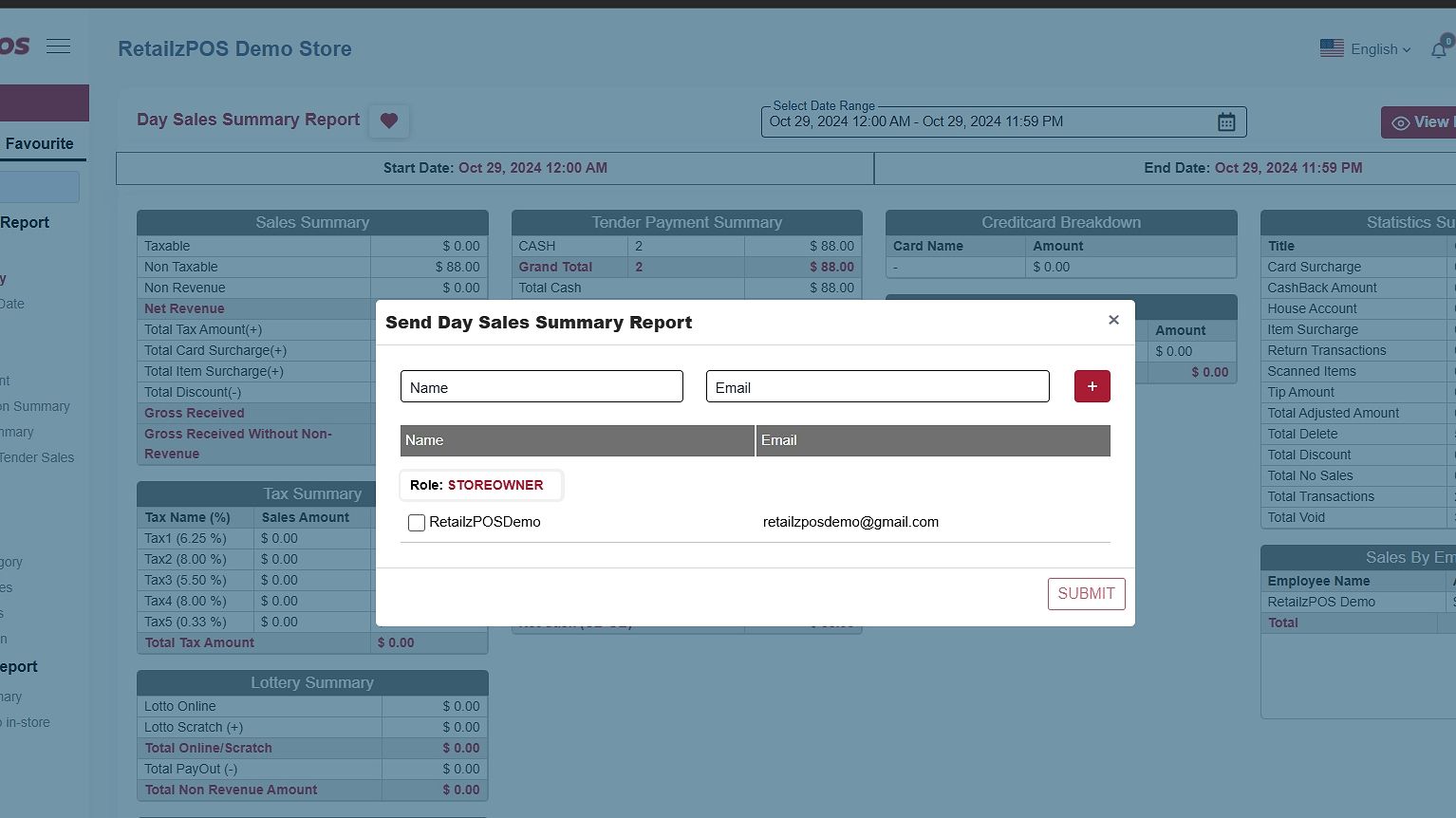Screen dimensions: 1456x818
Task: Click the Email input field
Action: pos(877,387)
